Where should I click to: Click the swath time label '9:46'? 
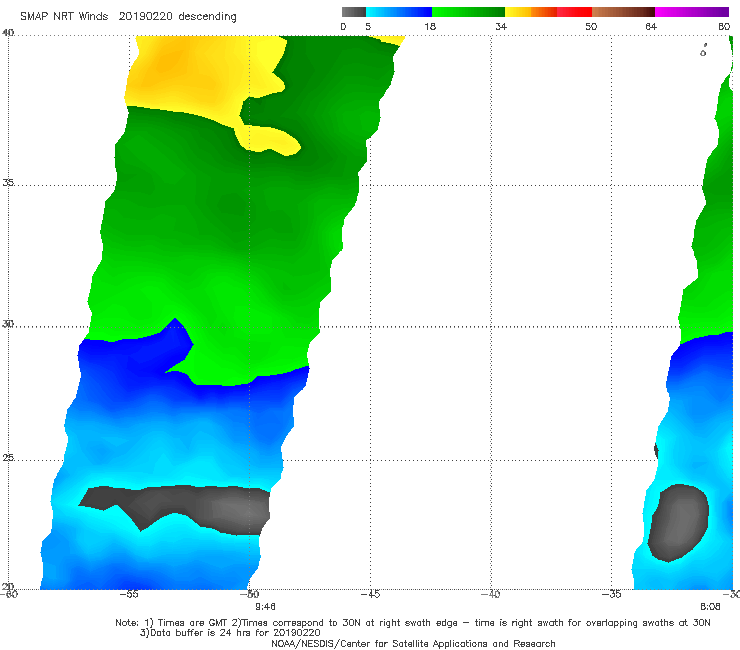coord(265,607)
